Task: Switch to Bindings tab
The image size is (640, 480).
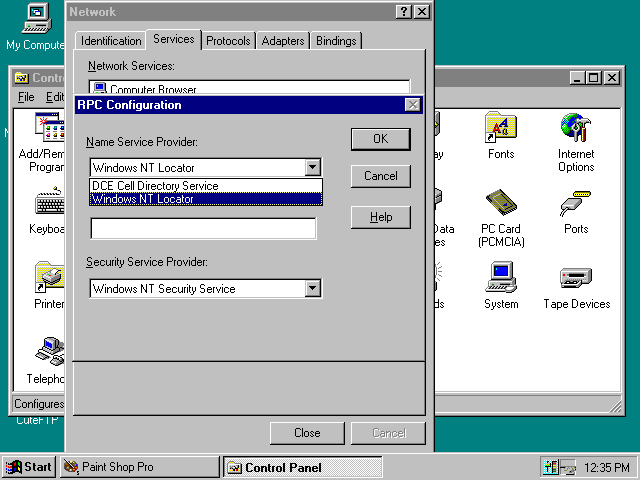Action: tap(336, 41)
